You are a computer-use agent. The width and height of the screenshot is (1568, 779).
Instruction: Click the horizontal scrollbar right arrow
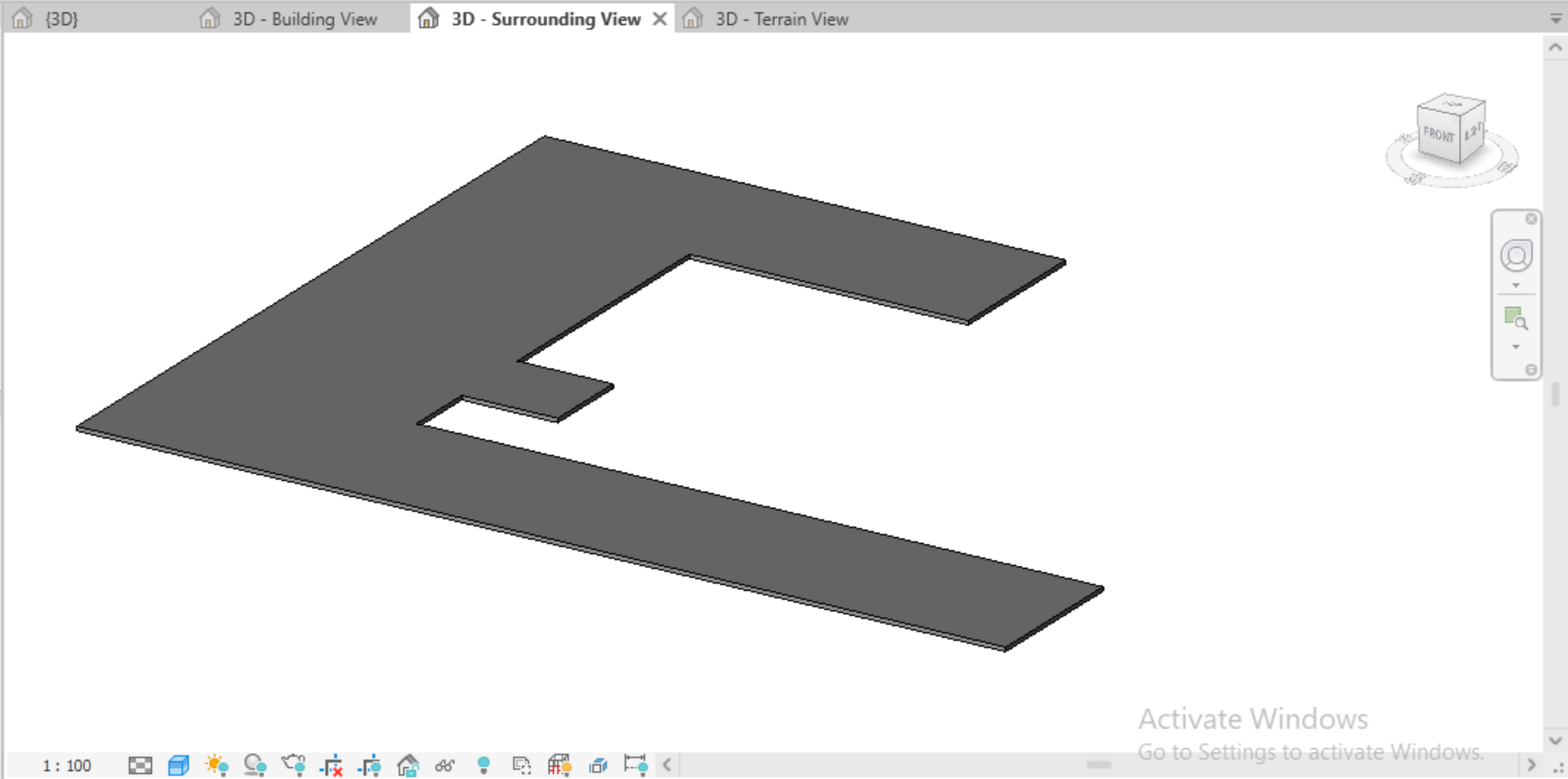[1531, 765]
